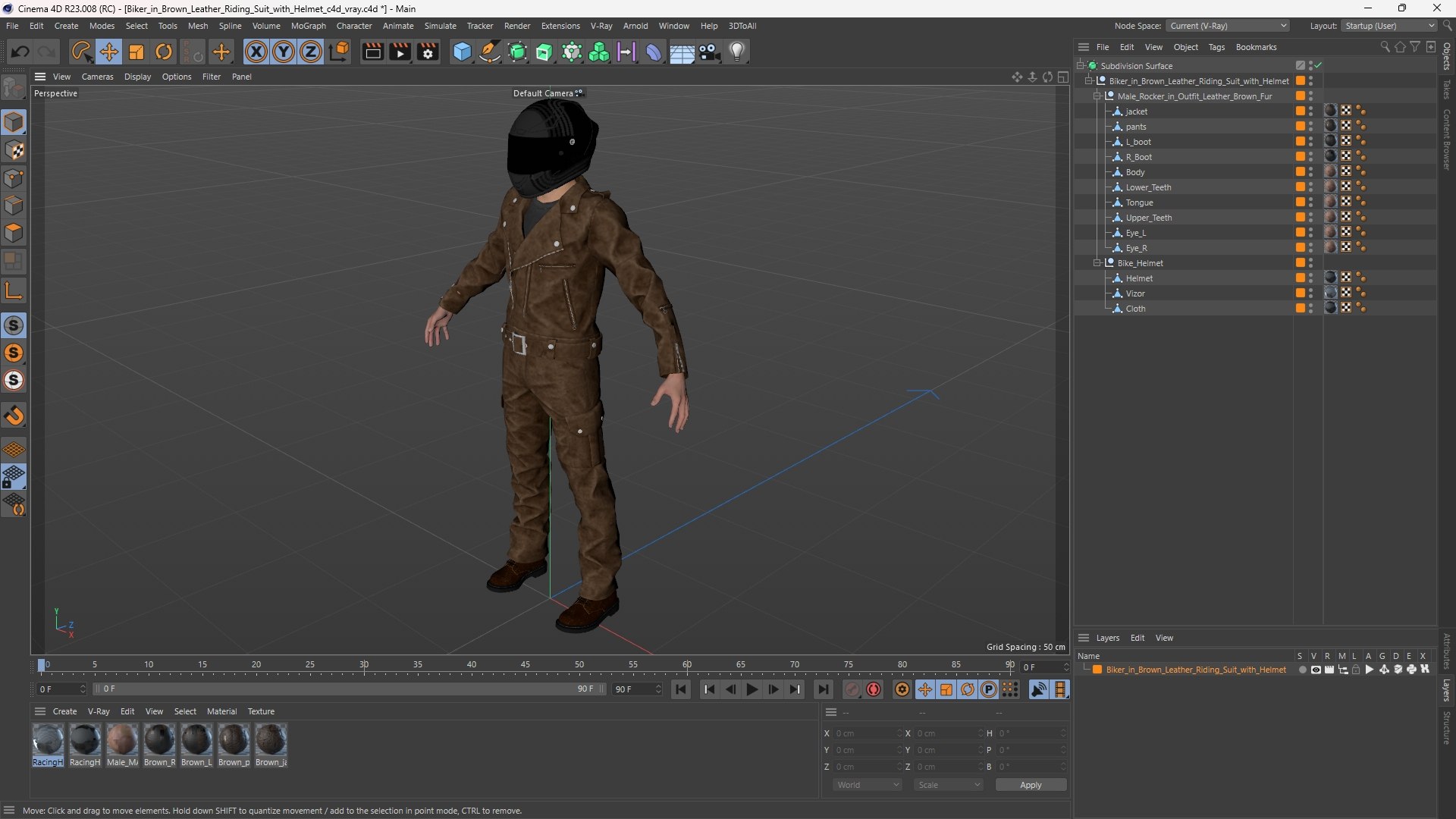Image resolution: width=1456 pixels, height=819 pixels.
Task: Open viewport Cameras menu
Action: [97, 77]
